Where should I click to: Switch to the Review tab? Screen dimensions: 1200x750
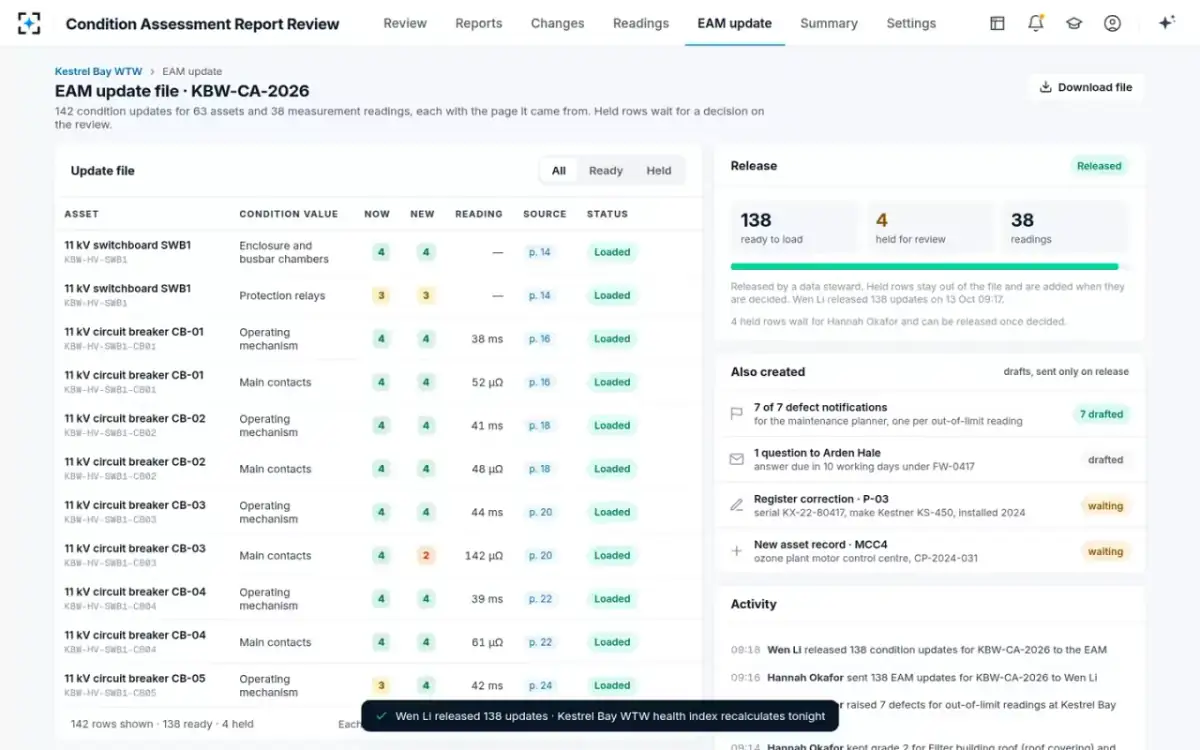click(x=405, y=23)
